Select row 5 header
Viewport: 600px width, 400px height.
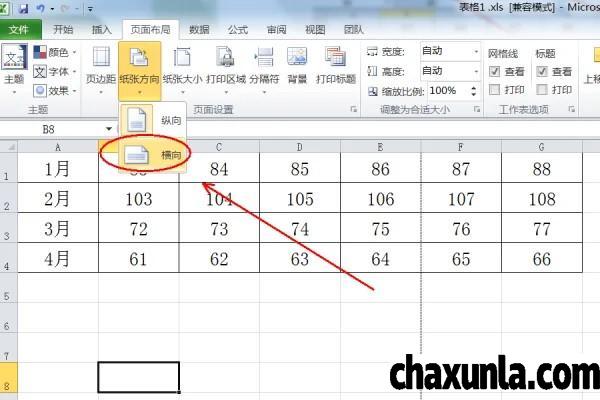tap(8, 287)
